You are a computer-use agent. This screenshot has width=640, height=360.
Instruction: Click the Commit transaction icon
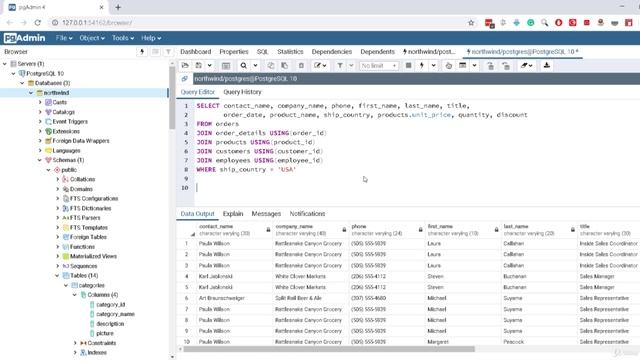(x=490, y=66)
